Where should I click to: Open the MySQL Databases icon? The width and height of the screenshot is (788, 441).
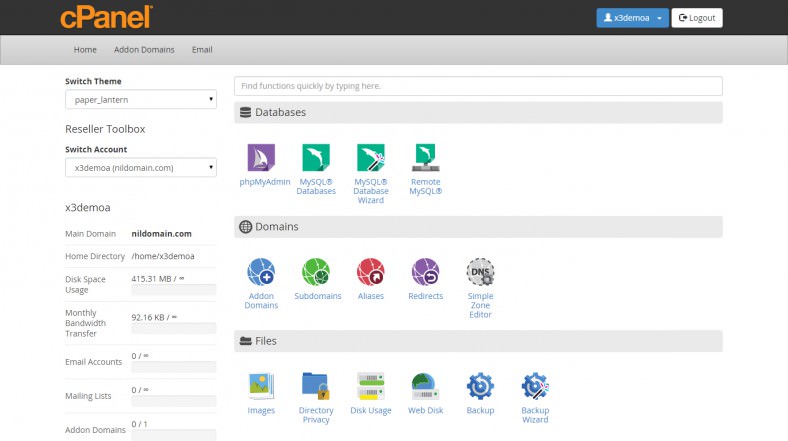click(x=316, y=158)
